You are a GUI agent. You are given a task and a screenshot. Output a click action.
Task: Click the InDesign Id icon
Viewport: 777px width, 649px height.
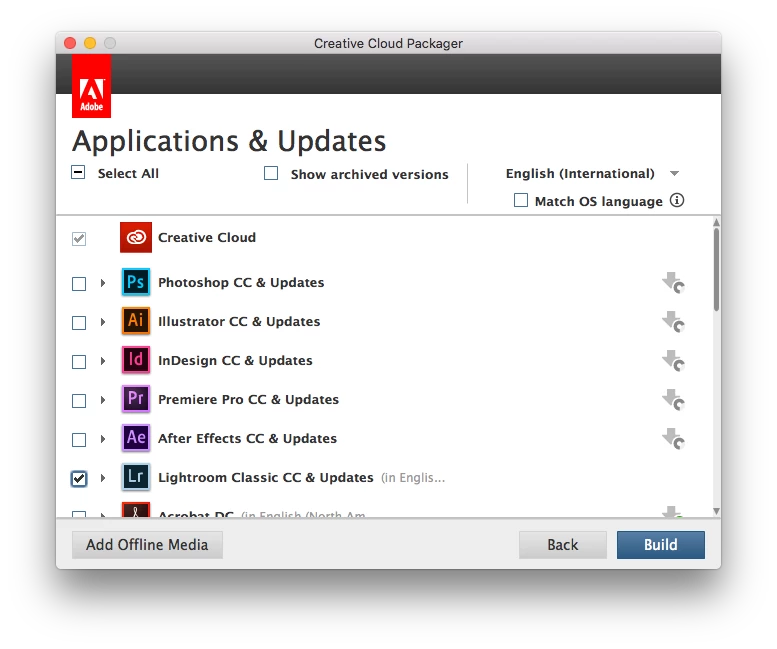(136, 360)
